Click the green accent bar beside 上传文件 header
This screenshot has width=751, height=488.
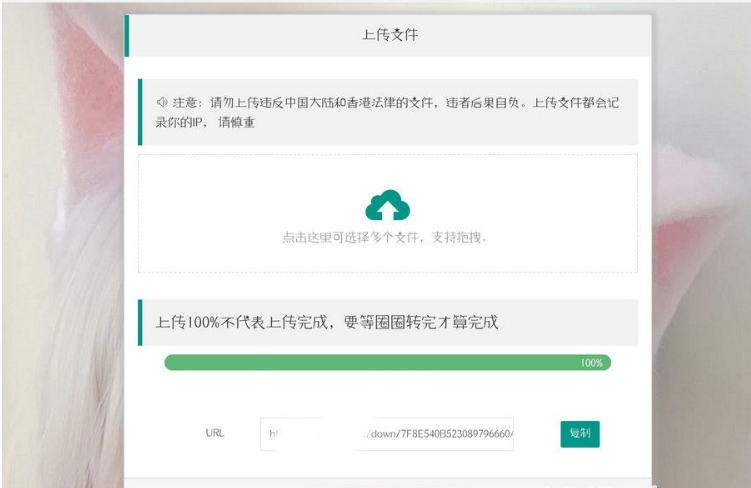coord(127,36)
